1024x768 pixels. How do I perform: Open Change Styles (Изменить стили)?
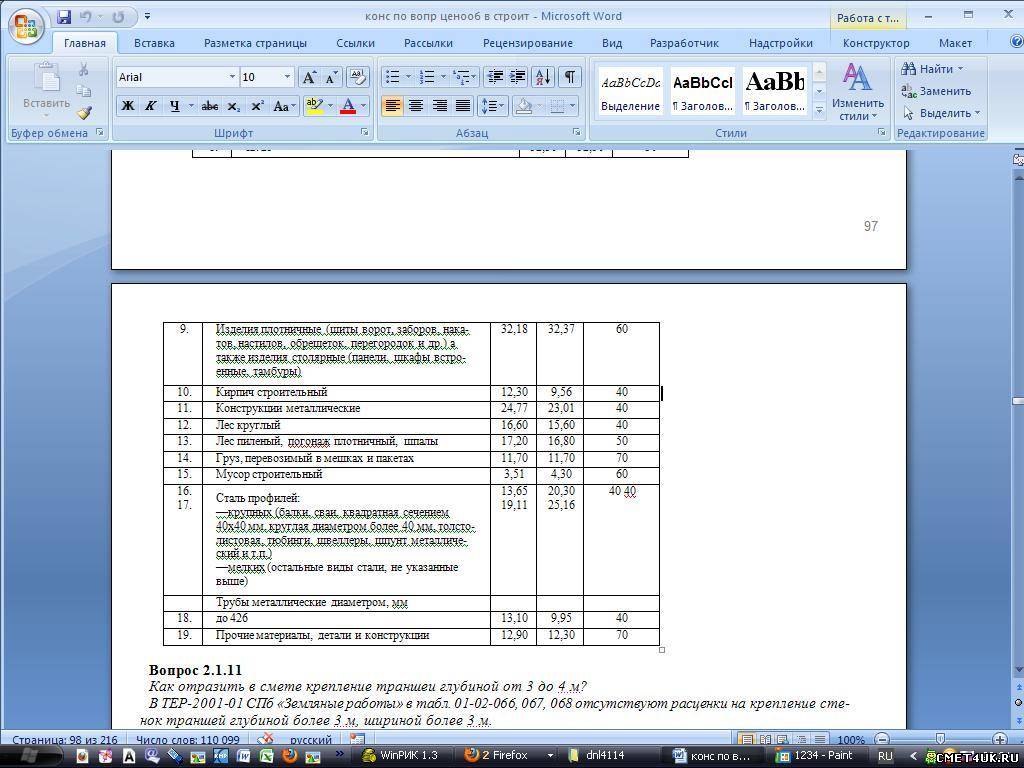pyautogui.click(x=857, y=91)
